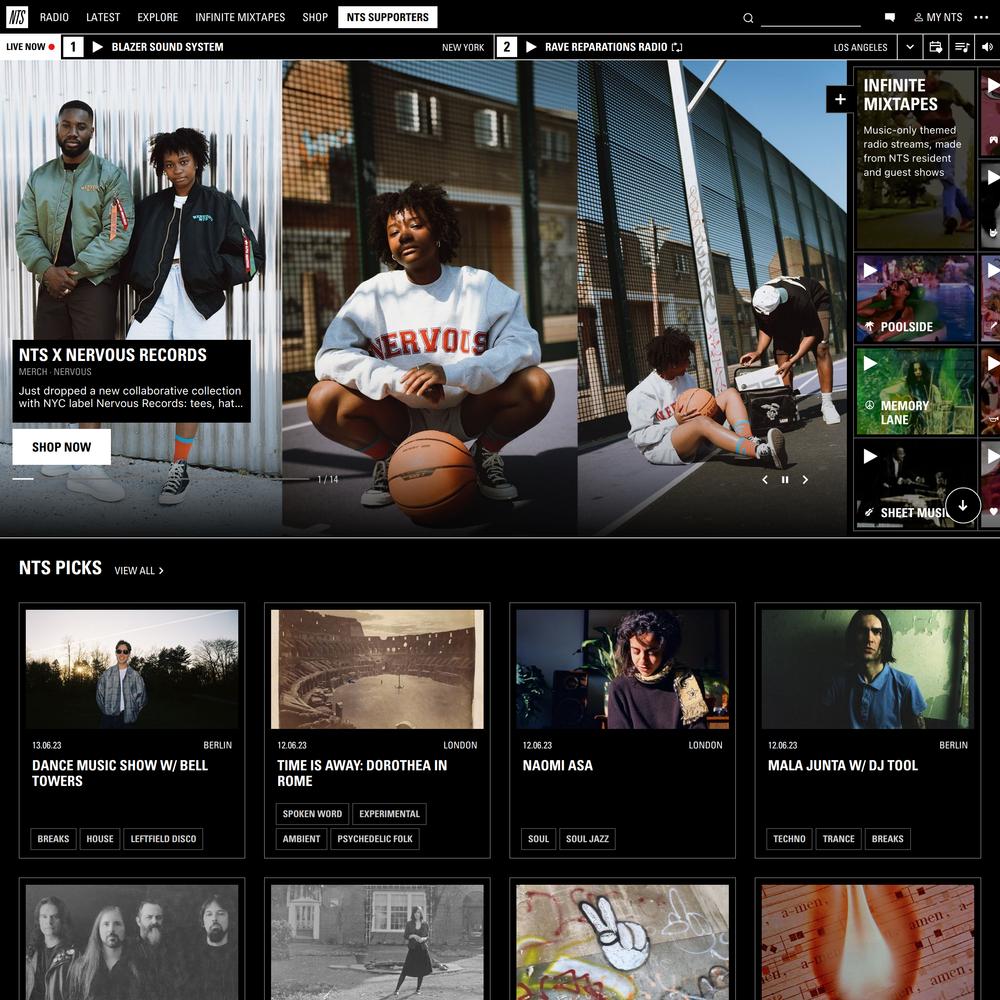This screenshot has height=1000, width=1000.
Task: Click the channel 2 number badge
Action: [506, 47]
